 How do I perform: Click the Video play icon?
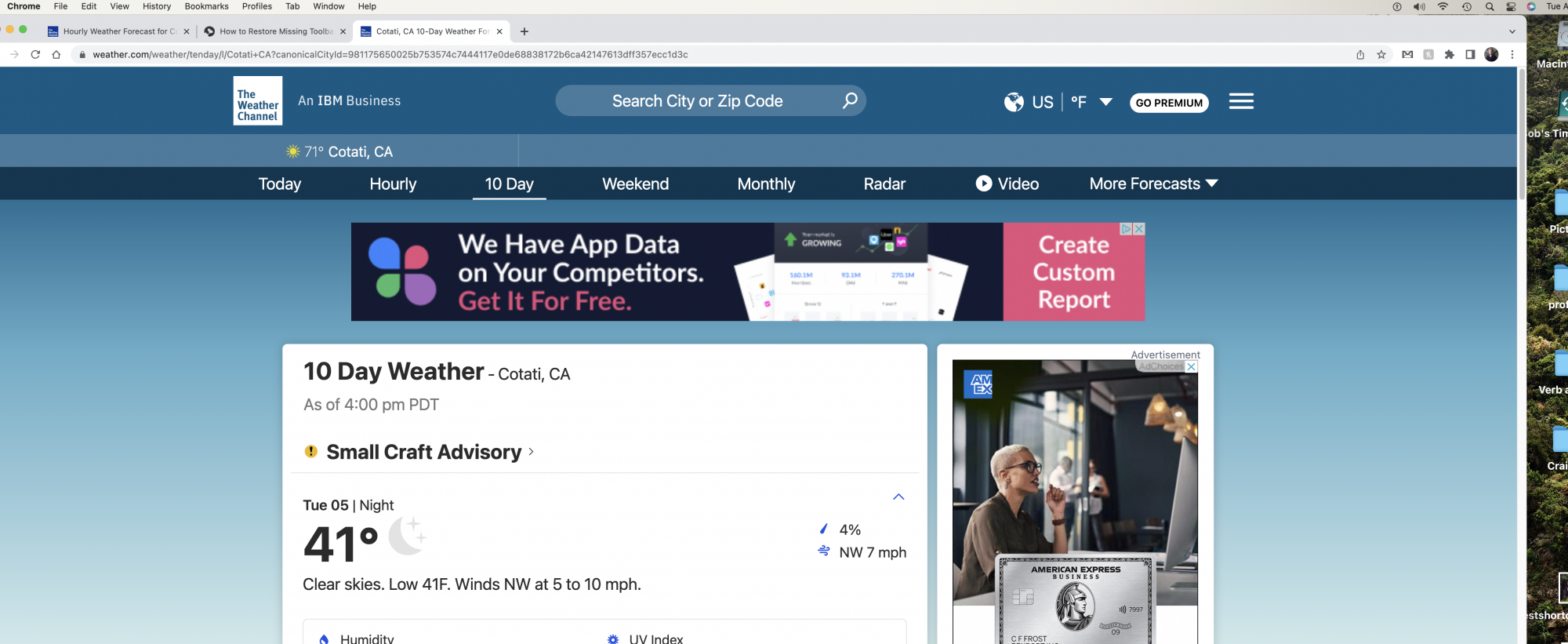pos(983,183)
